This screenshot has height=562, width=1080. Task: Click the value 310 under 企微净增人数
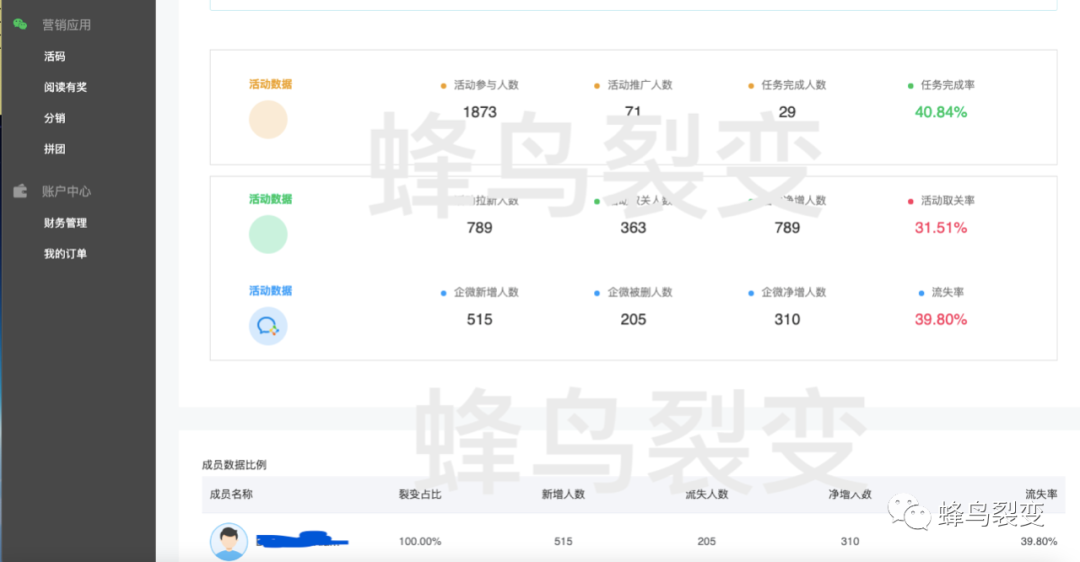pos(787,319)
